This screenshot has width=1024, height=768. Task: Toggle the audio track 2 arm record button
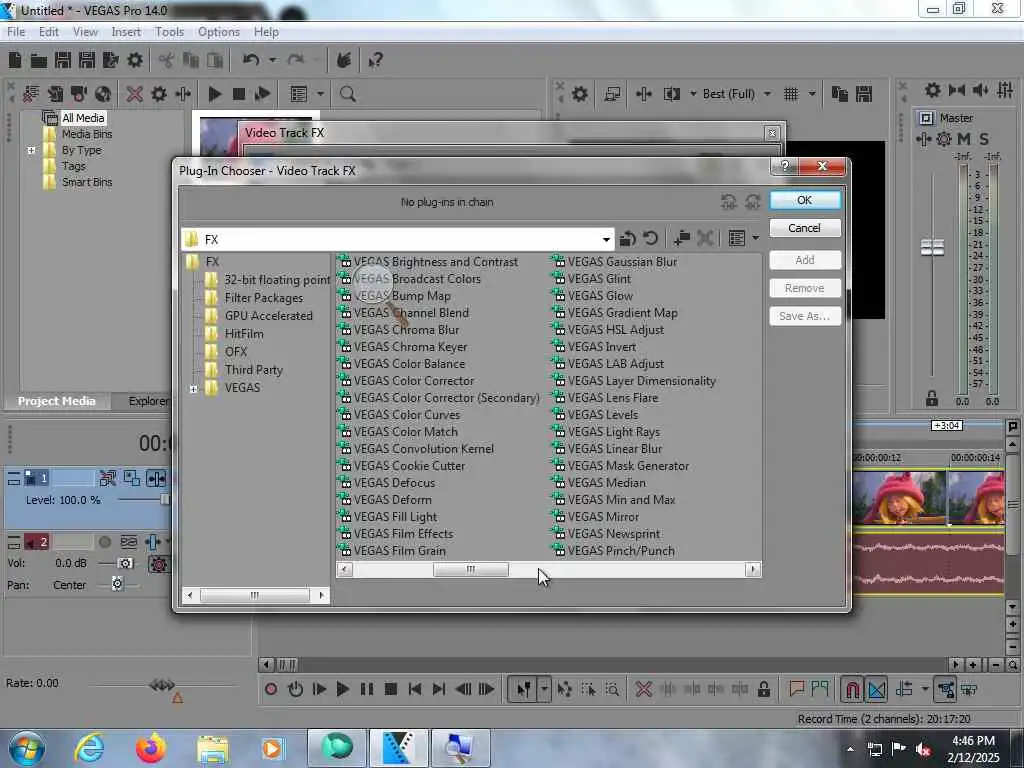click(104, 541)
